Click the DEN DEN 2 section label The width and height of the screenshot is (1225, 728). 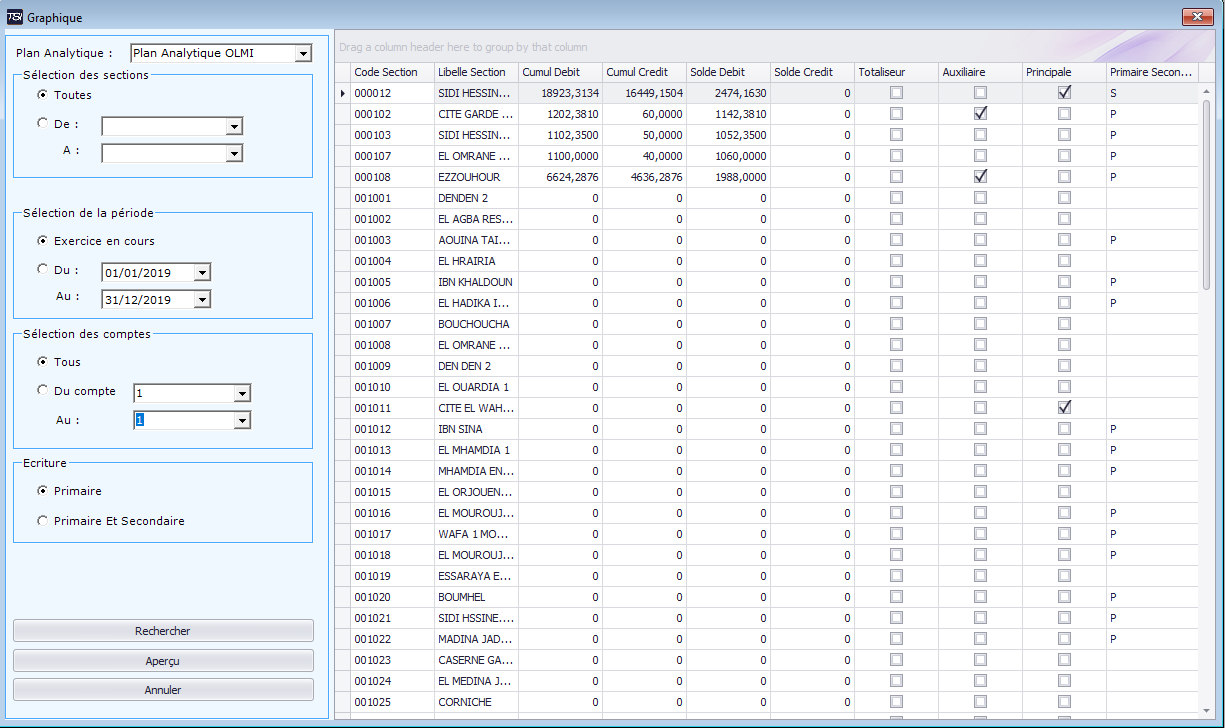(x=464, y=366)
